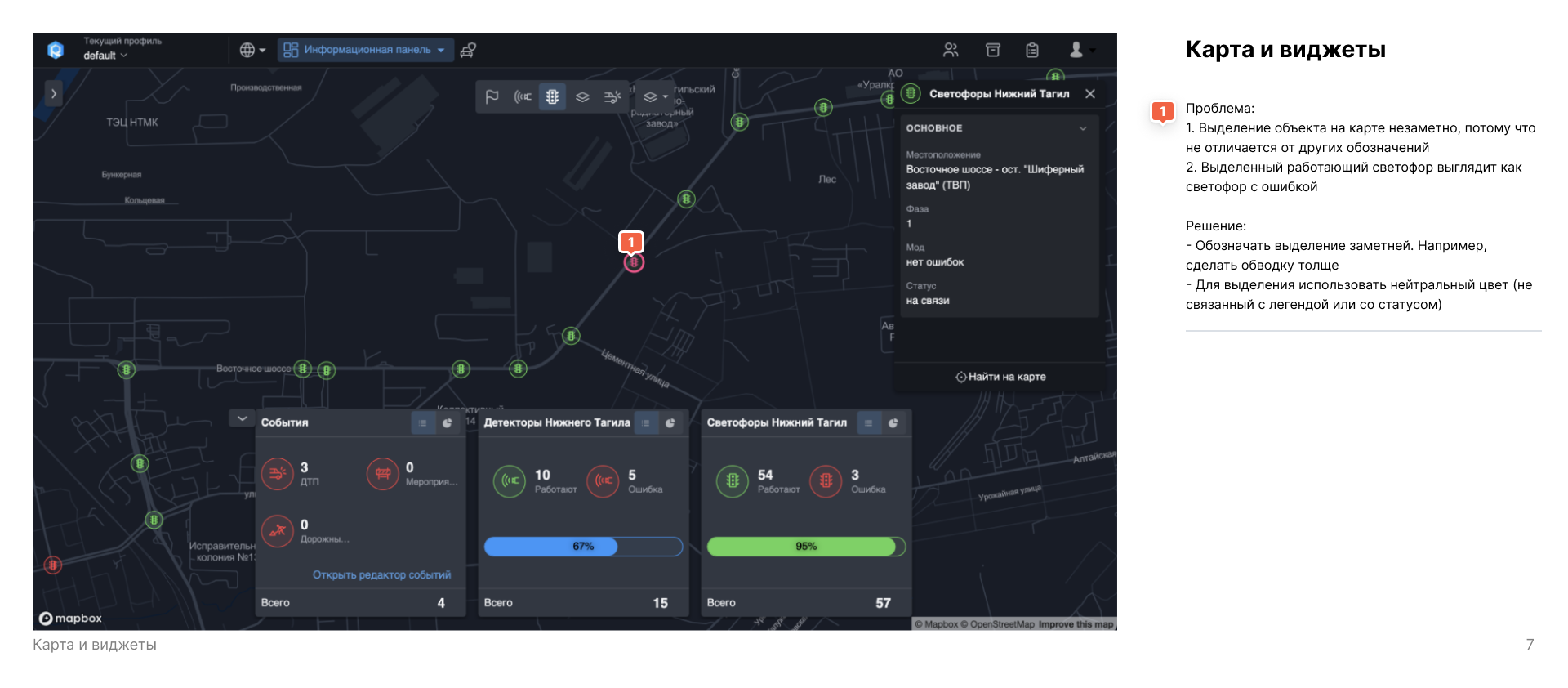Click the на связи status value
The height and width of the screenshot is (688, 1568).
tap(928, 301)
